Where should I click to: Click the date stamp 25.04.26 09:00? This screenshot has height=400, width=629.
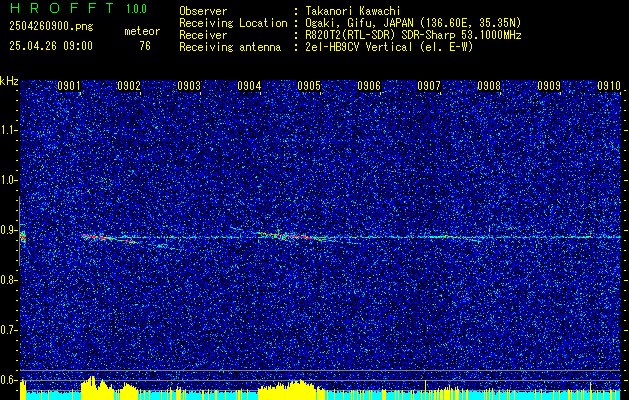[x=51, y=46]
